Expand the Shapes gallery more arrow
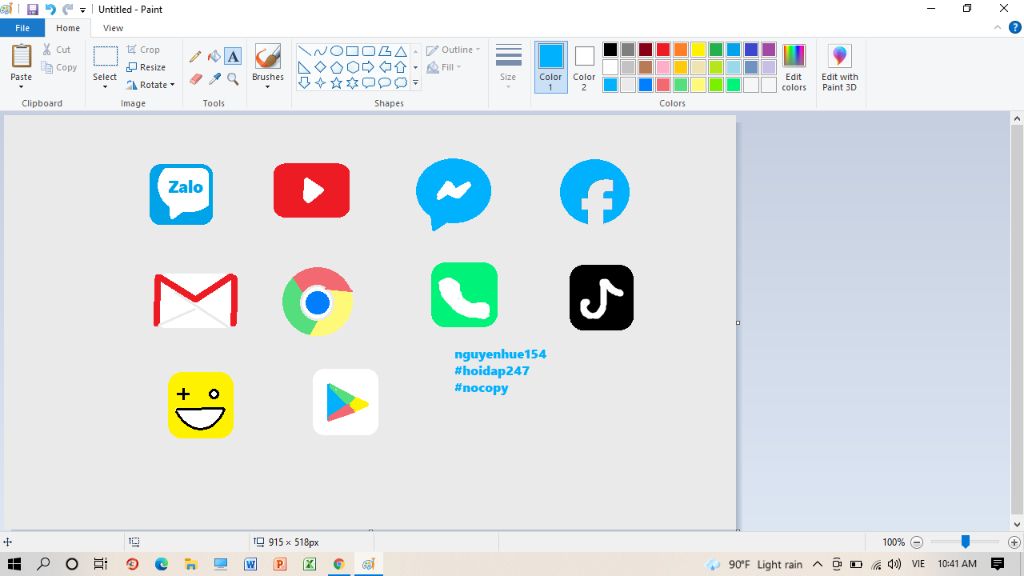Screen dimensions: 1024x576 415,83
